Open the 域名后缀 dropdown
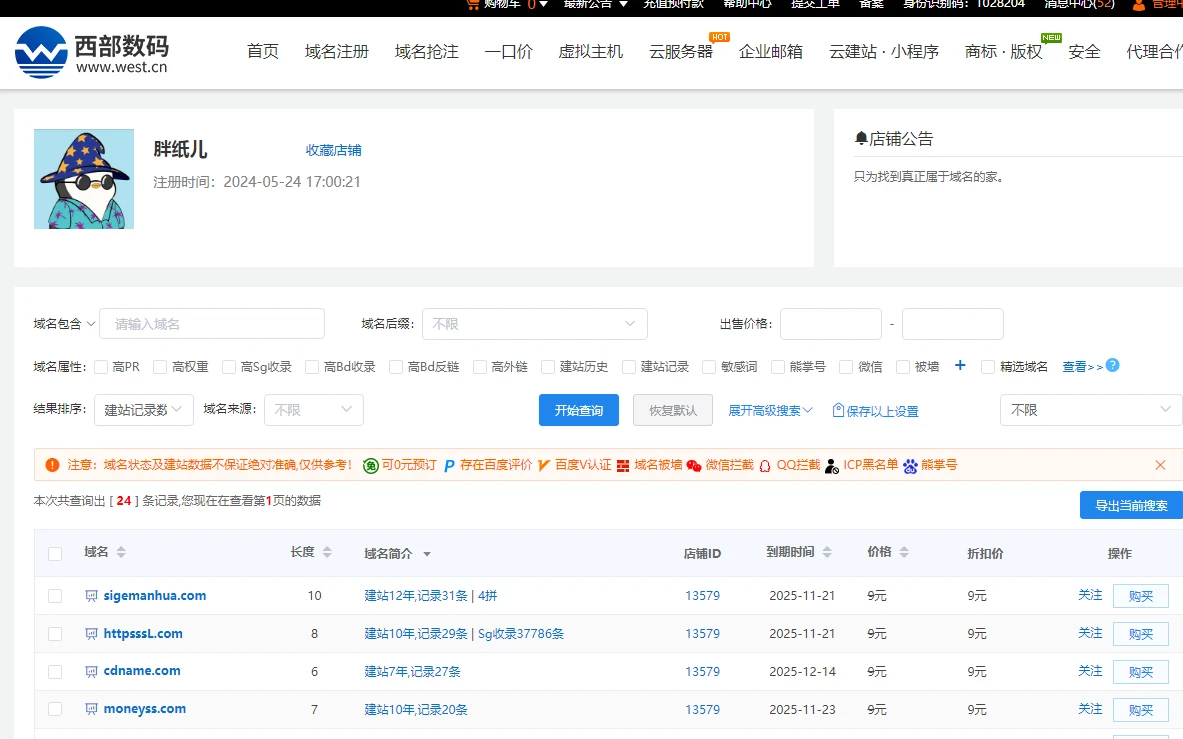Image resolution: width=1183 pixels, height=739 pixels. 534,324
